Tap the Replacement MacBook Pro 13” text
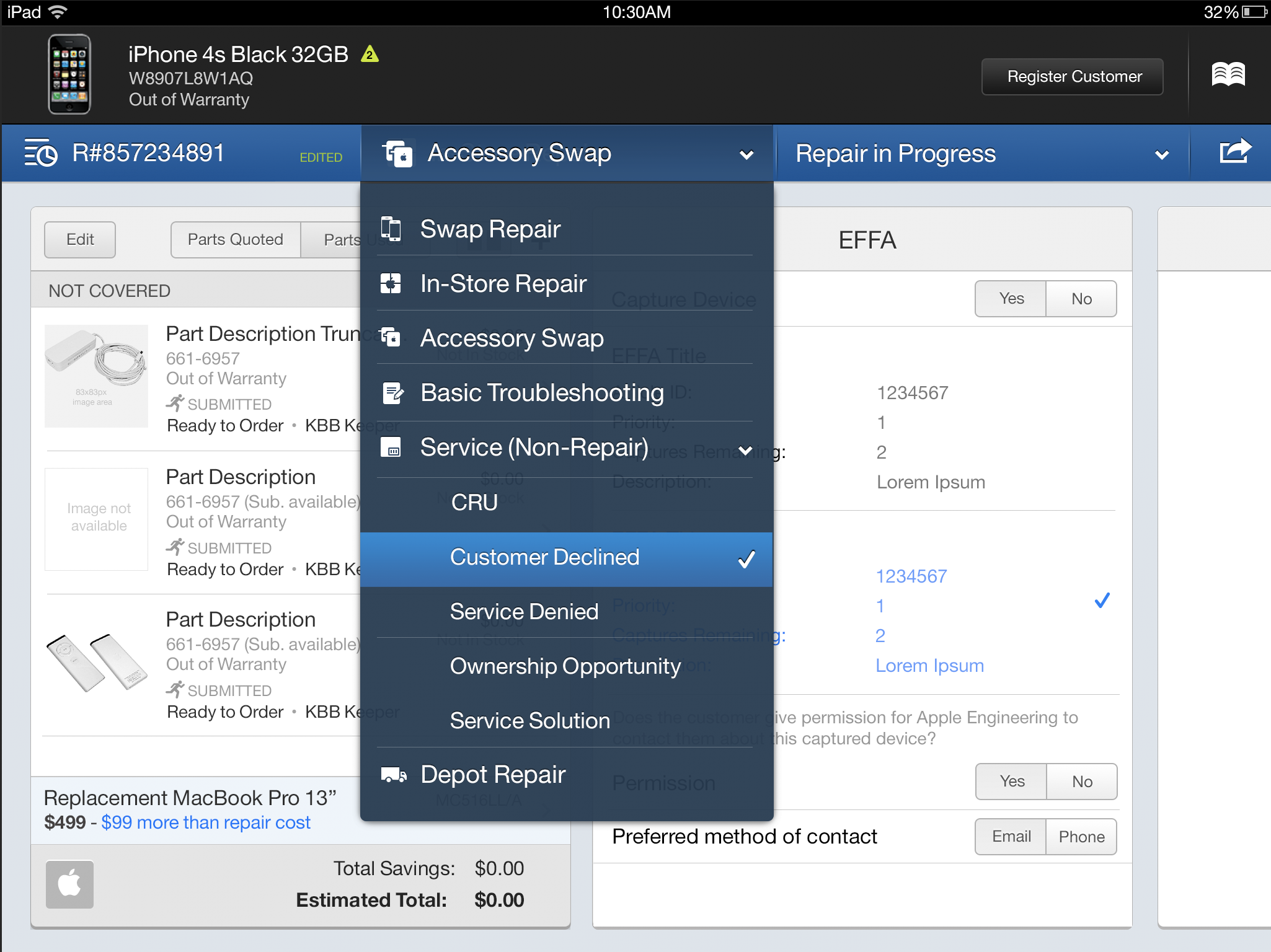 point(190,798)
